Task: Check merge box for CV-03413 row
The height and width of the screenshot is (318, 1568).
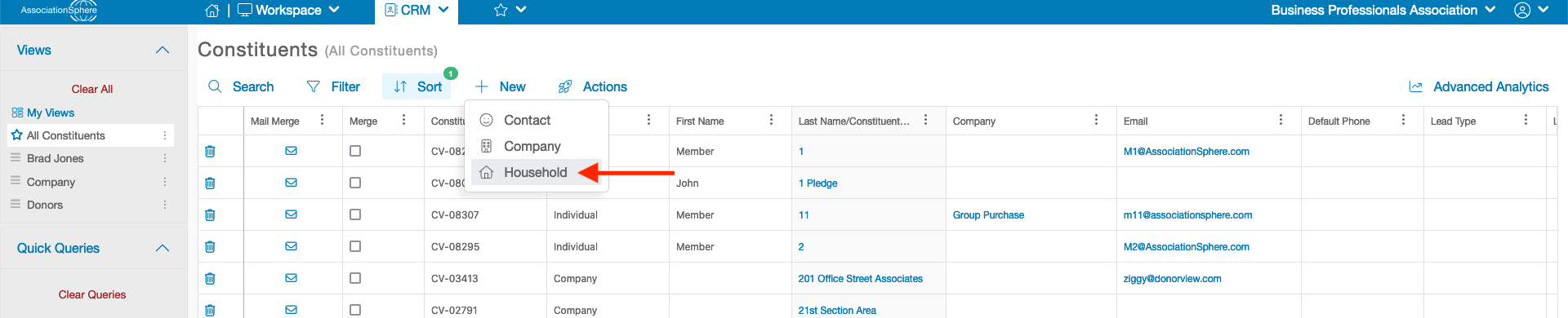Action: [355, 278]
